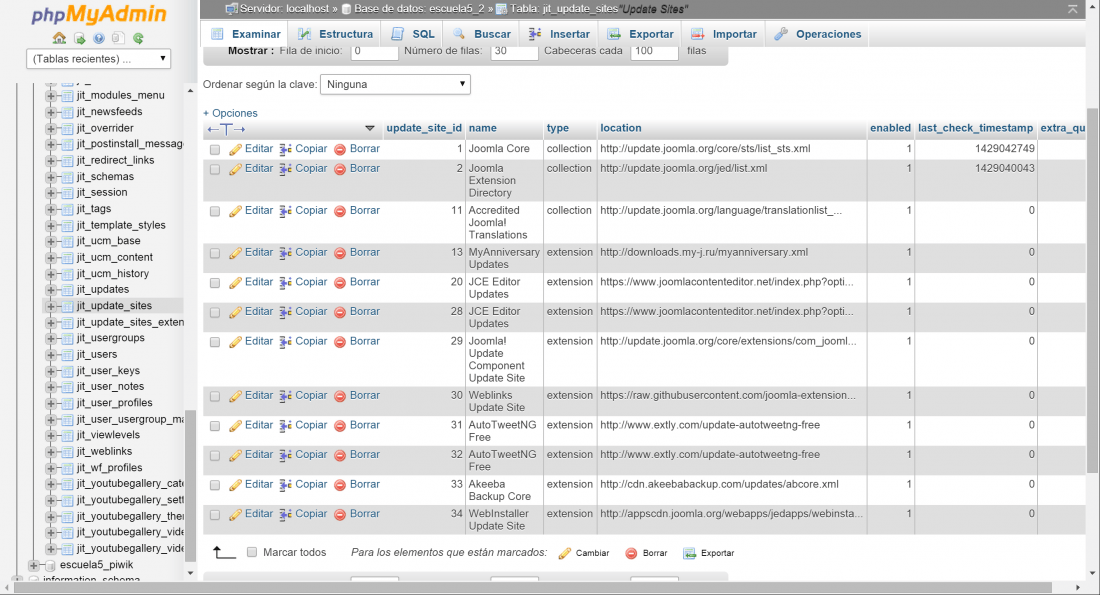Click the Número de filas input field
This screenshot has height=595, width=1100.
514,52
